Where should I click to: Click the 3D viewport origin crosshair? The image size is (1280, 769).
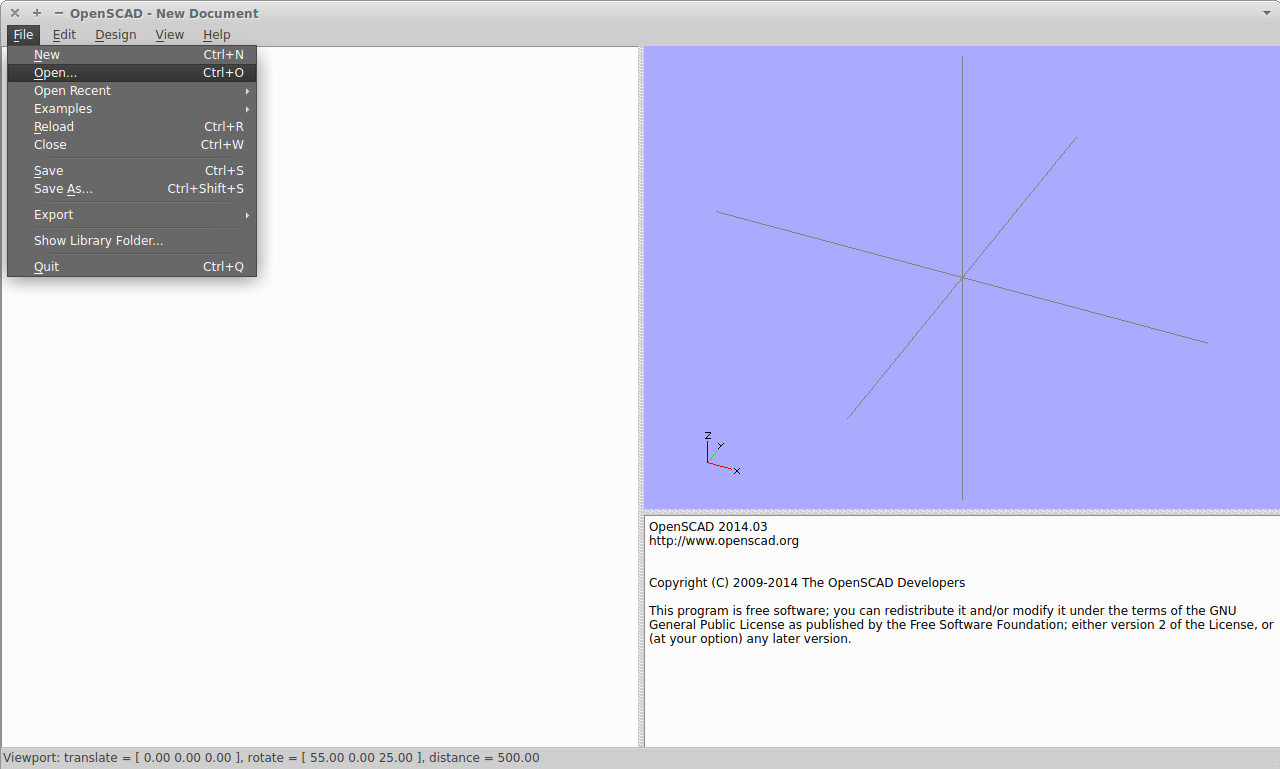click(x=962, y=277)
